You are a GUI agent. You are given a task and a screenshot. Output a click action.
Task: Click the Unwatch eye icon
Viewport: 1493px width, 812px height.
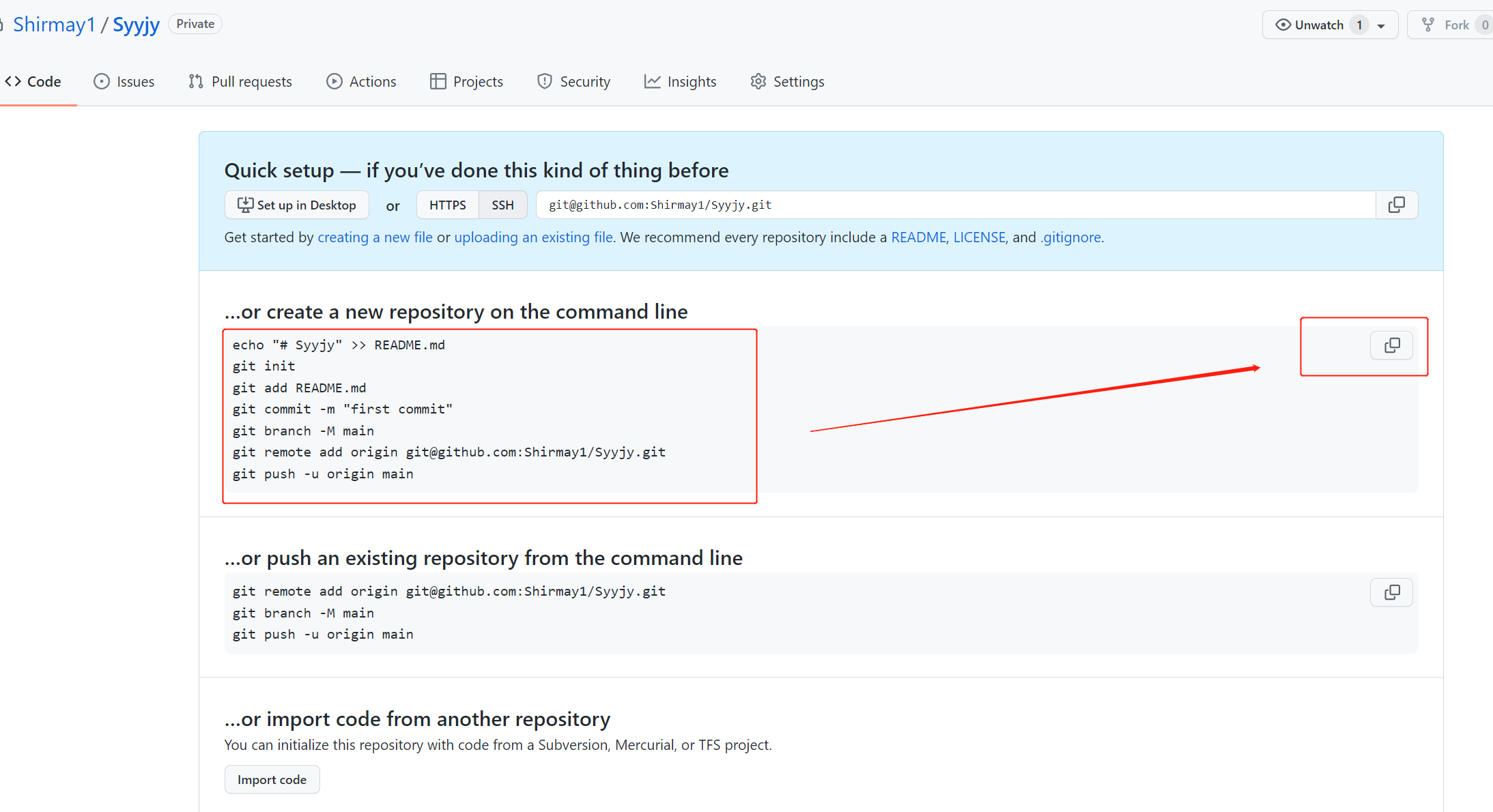(x=1287, y=24)
